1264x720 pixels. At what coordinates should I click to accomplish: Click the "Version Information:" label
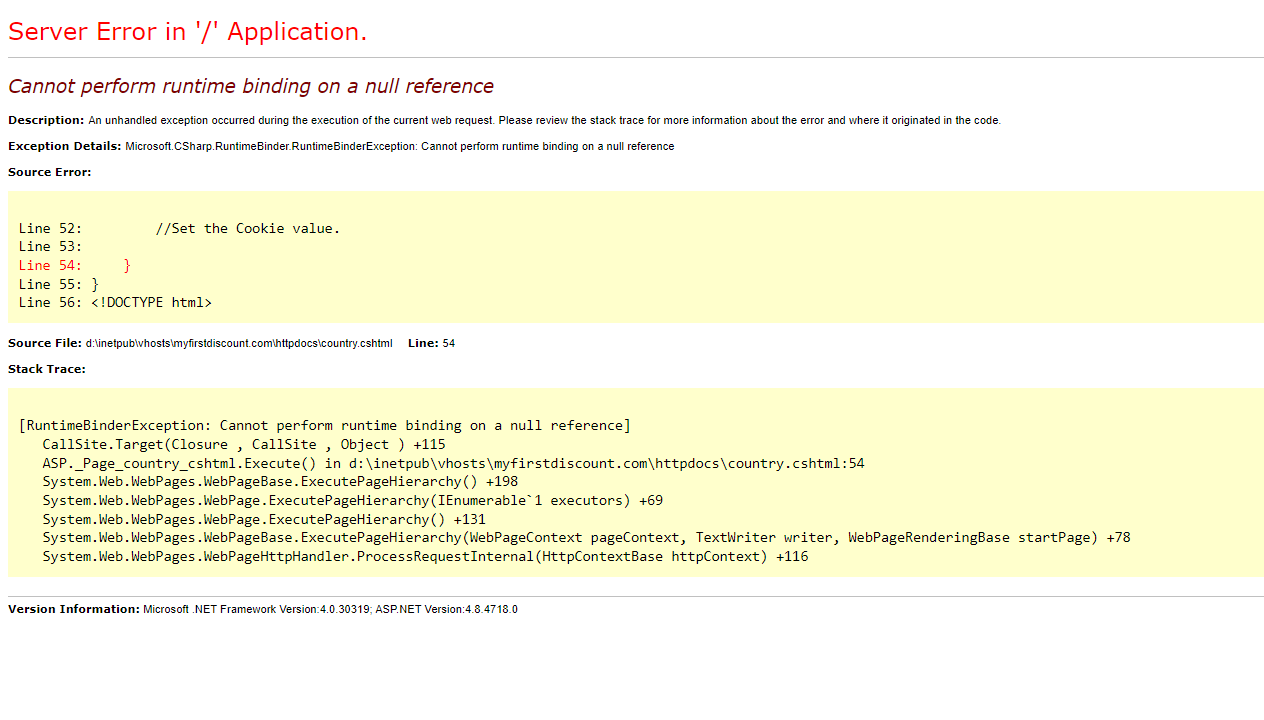[74, 609]
